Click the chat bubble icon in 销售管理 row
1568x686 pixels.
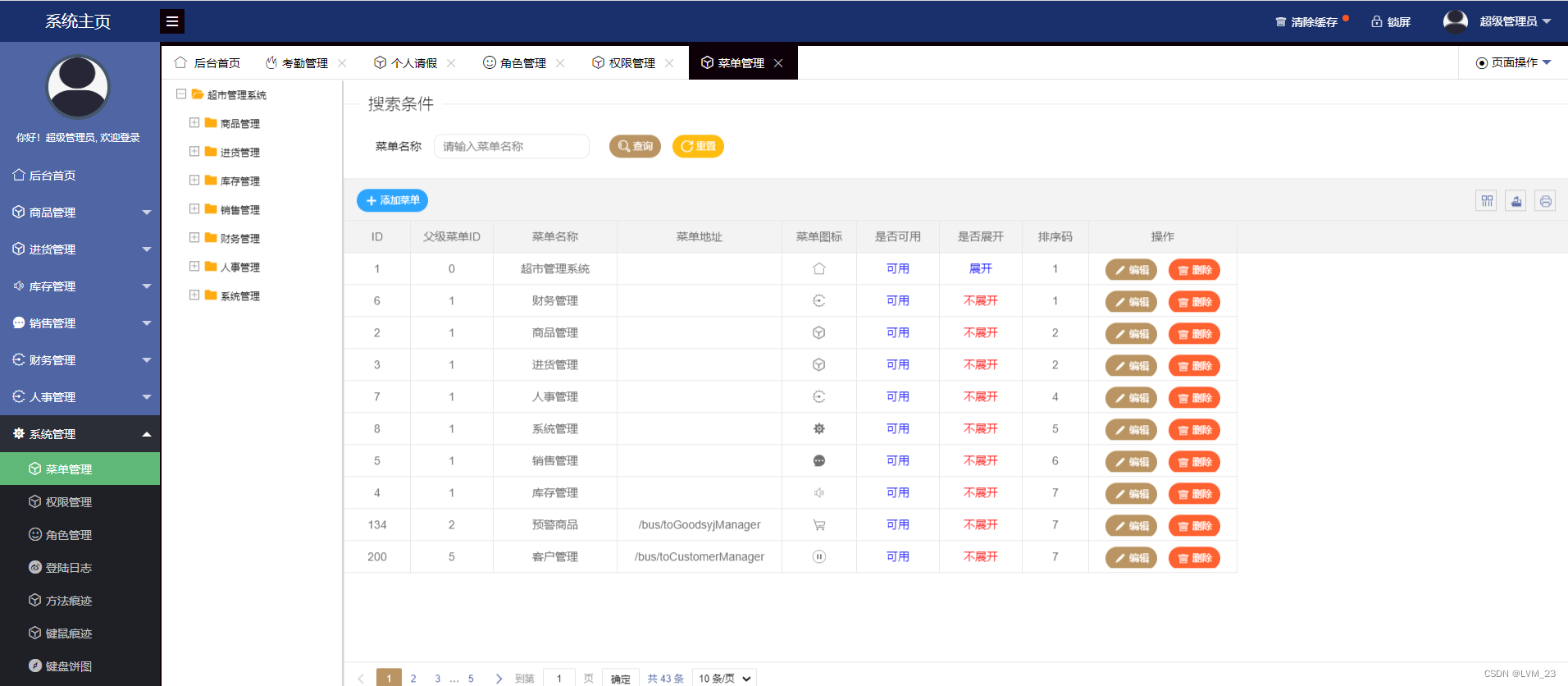(x=818, y=461)
